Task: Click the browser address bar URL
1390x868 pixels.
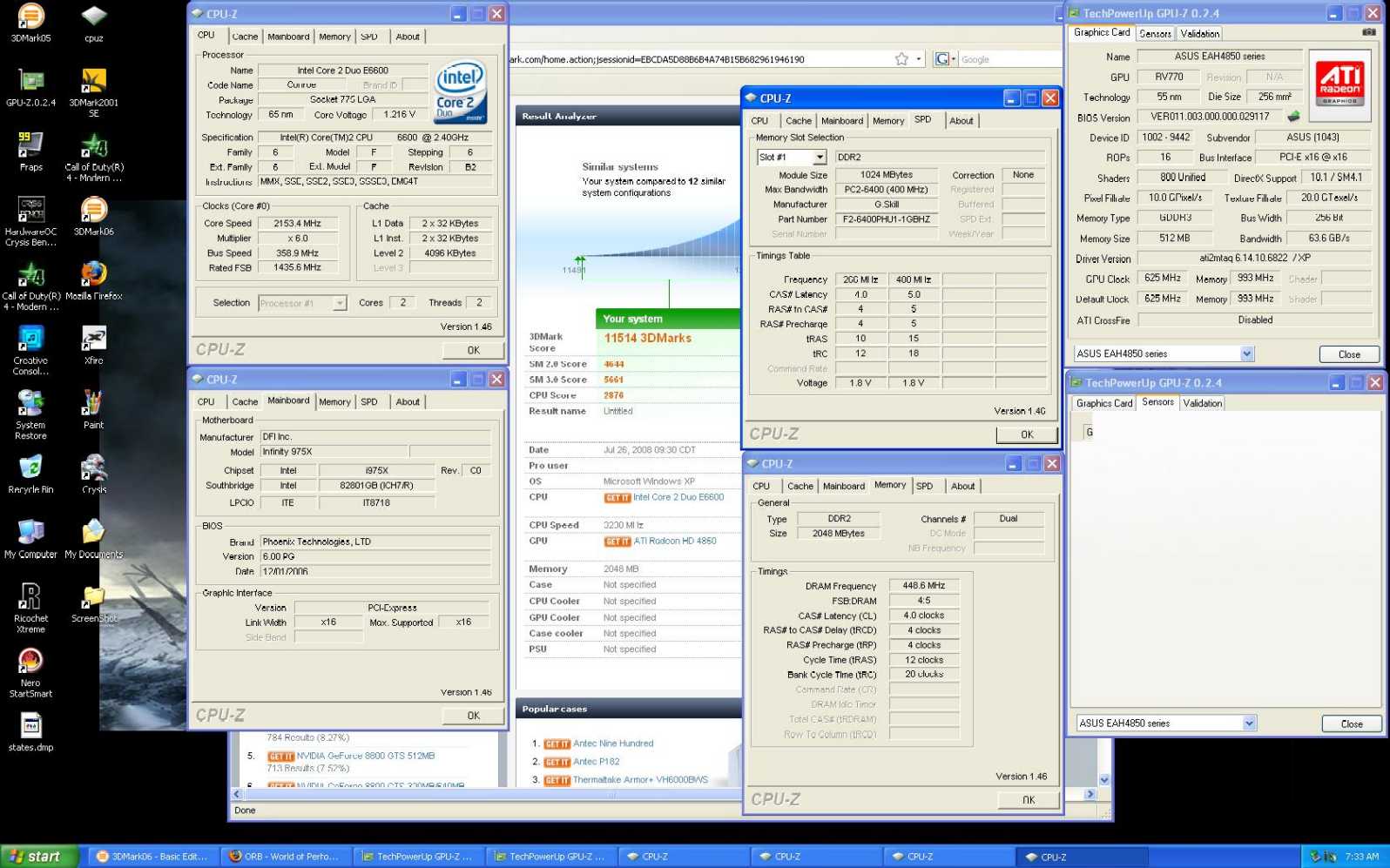Action: click(657, 59)
